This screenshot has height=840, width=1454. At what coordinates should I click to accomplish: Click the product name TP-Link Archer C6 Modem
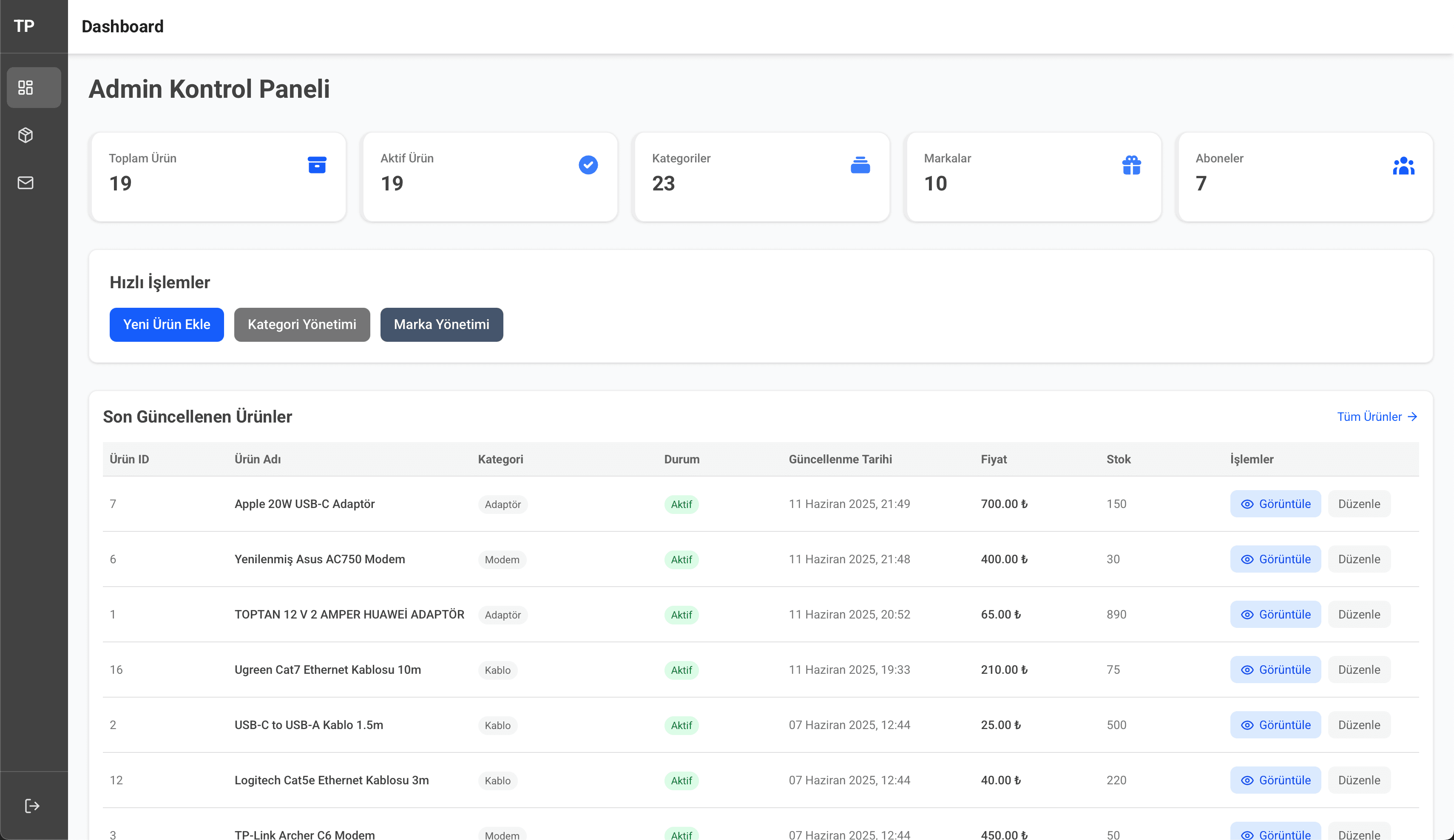(305, 834)
